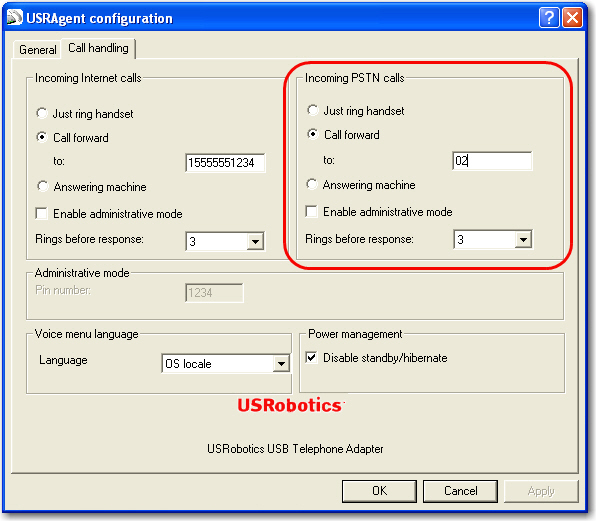Click the help question mark button
Viewport: 596px width, 521px height.
549,18
